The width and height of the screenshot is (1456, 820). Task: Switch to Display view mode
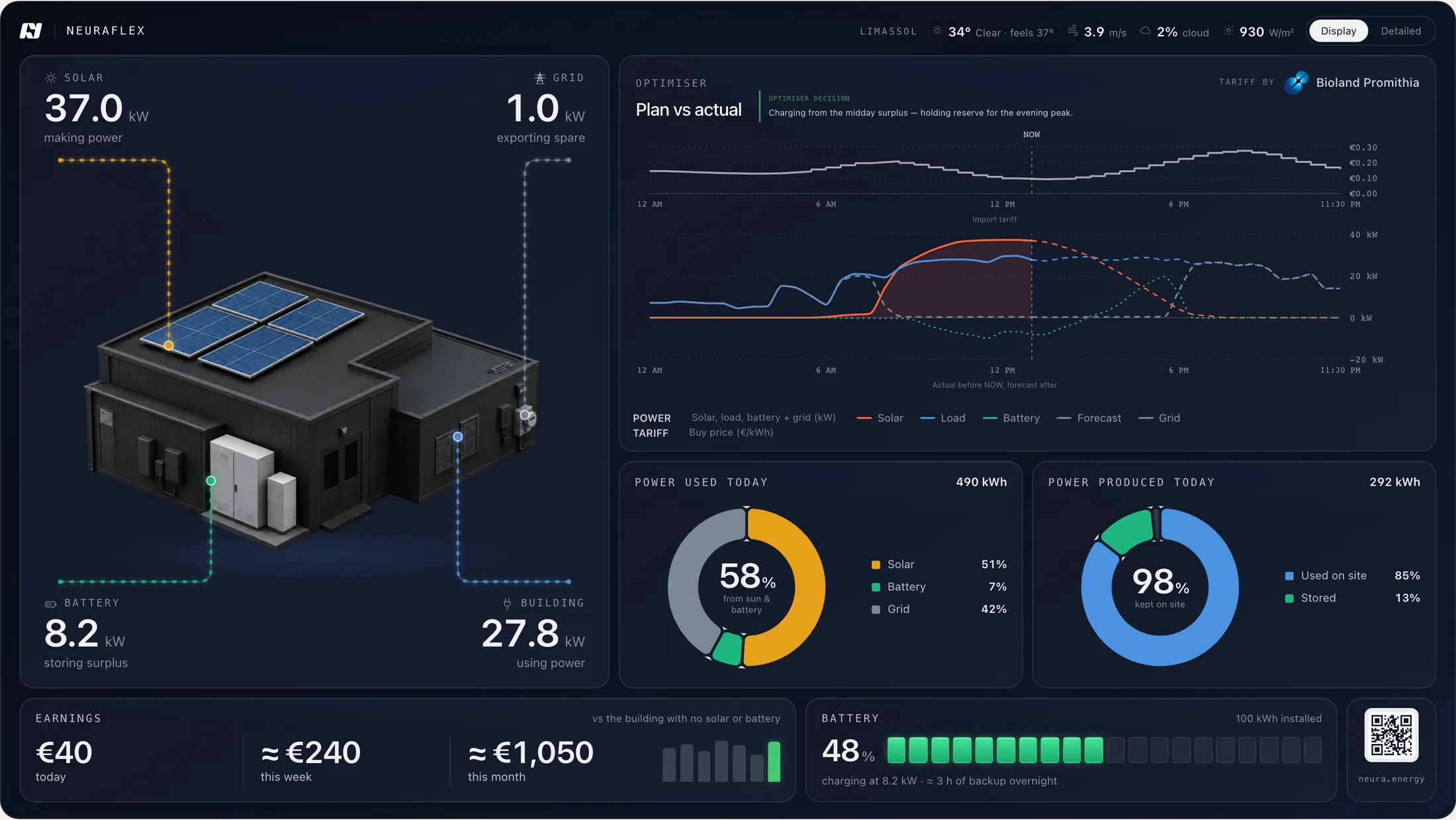[x=1338, y=31]
